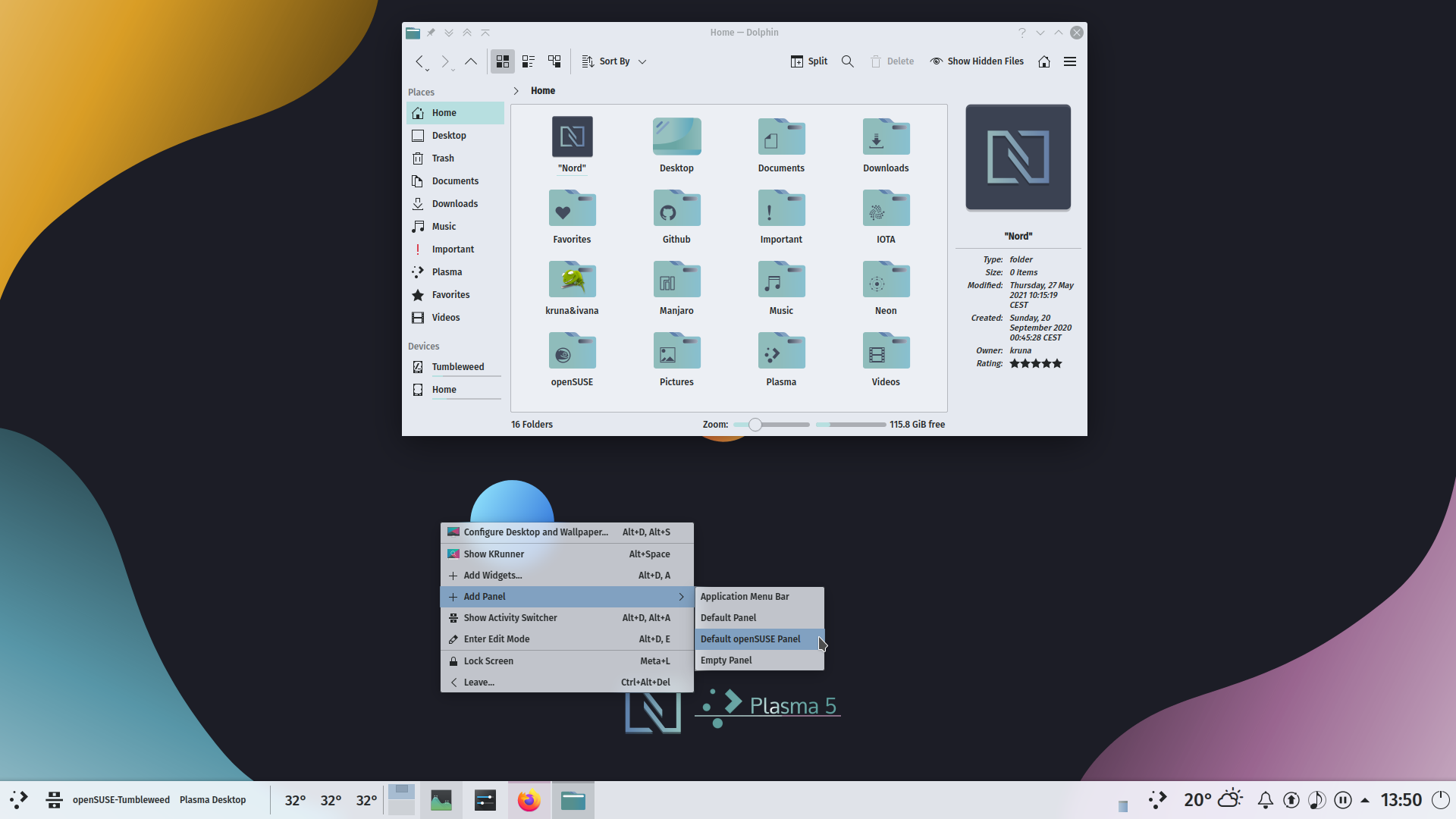
Task: Click the 13:50 clock
Action: (x=1401, y=800)
